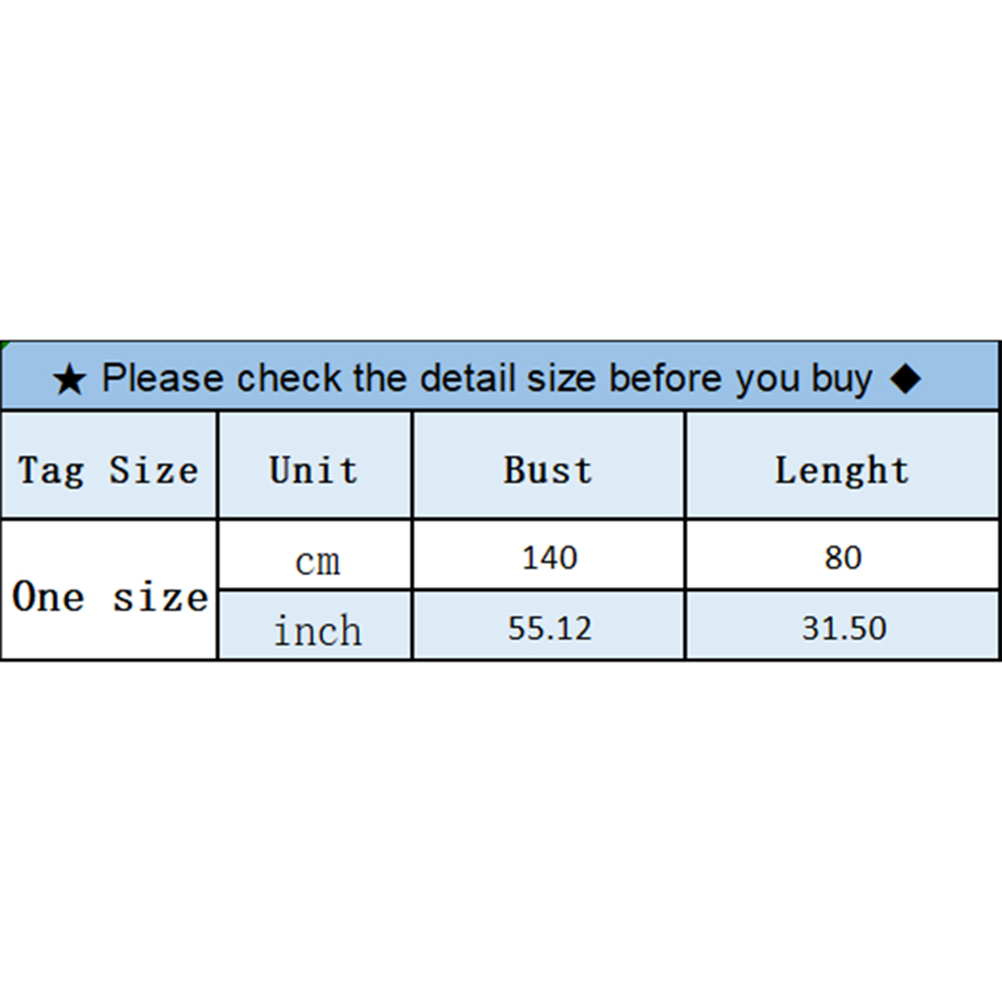The width and height of the screenshot is (1002, 1002).
Task: Click the word "Please" in the banner
Action: (162, 379)
